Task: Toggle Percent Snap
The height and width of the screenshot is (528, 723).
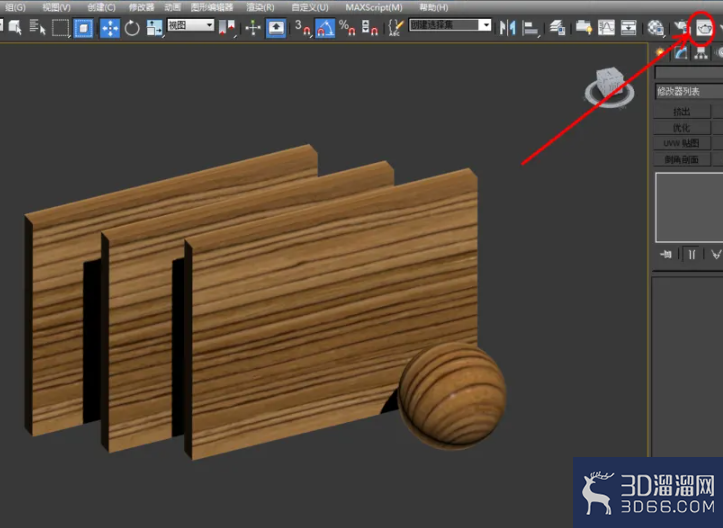Action: pos(347,28)
